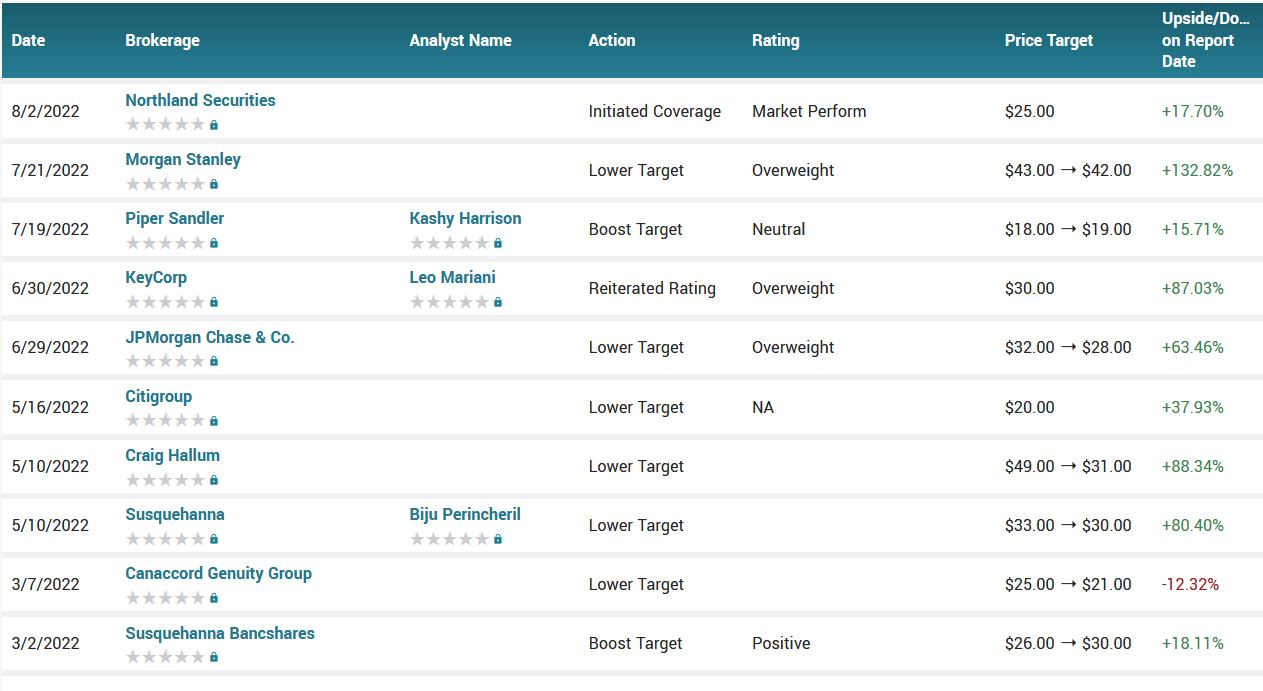Click the lock icon under Northland Securities
The height and width of the screenshot is (691, 1263).
tap(214, 125)
